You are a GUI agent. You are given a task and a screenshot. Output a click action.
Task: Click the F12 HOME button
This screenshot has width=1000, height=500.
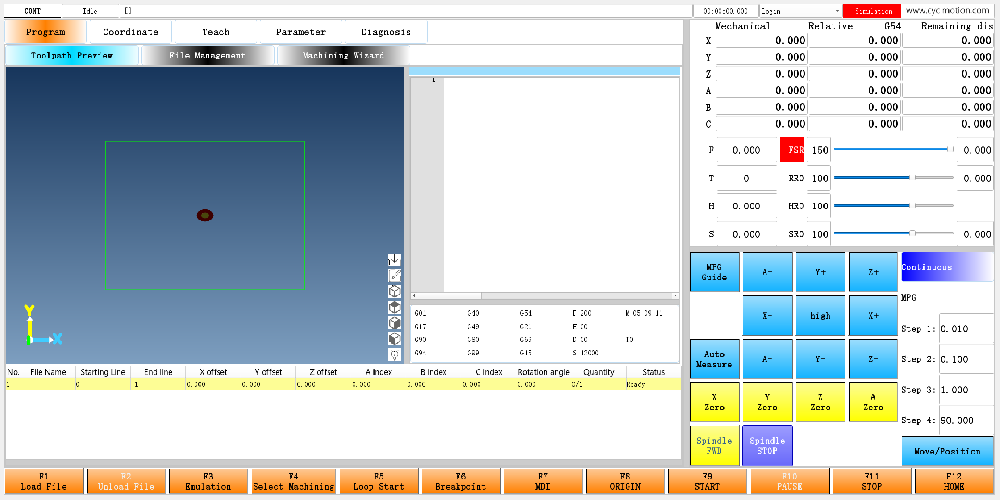tap(954, 482)
